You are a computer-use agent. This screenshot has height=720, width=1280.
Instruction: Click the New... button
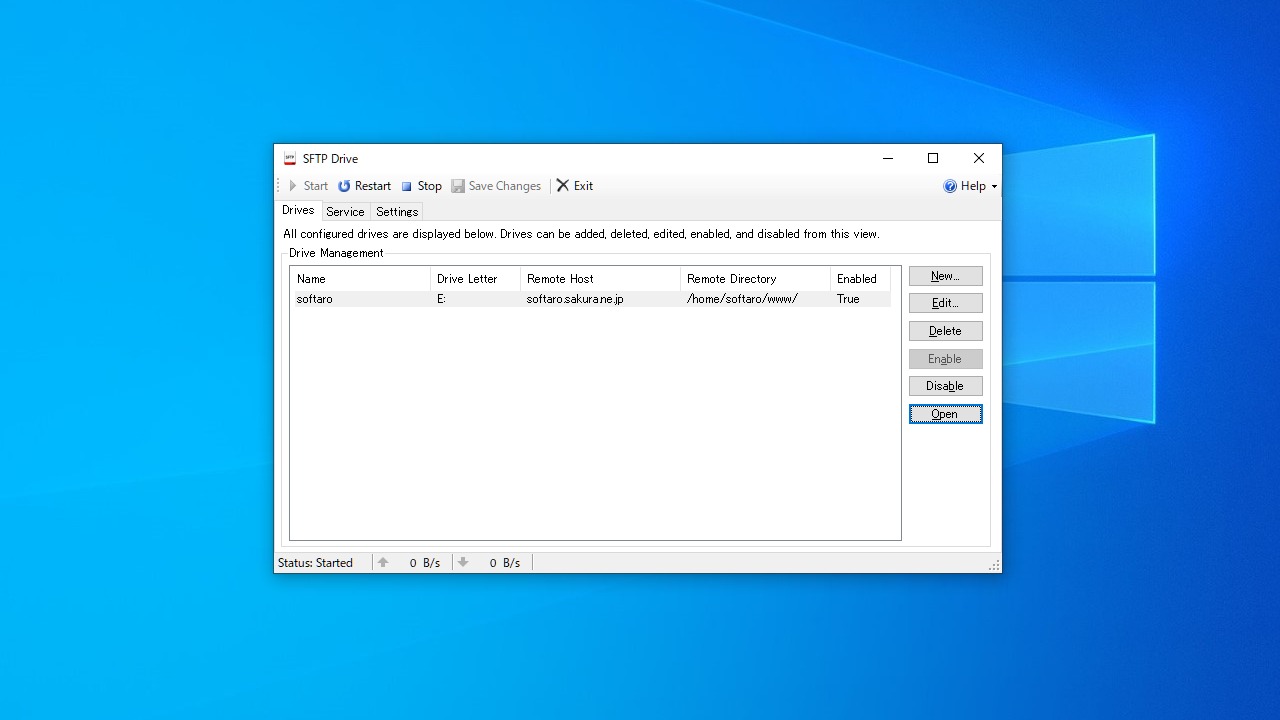pyautogui.click(x=945, y=276)
